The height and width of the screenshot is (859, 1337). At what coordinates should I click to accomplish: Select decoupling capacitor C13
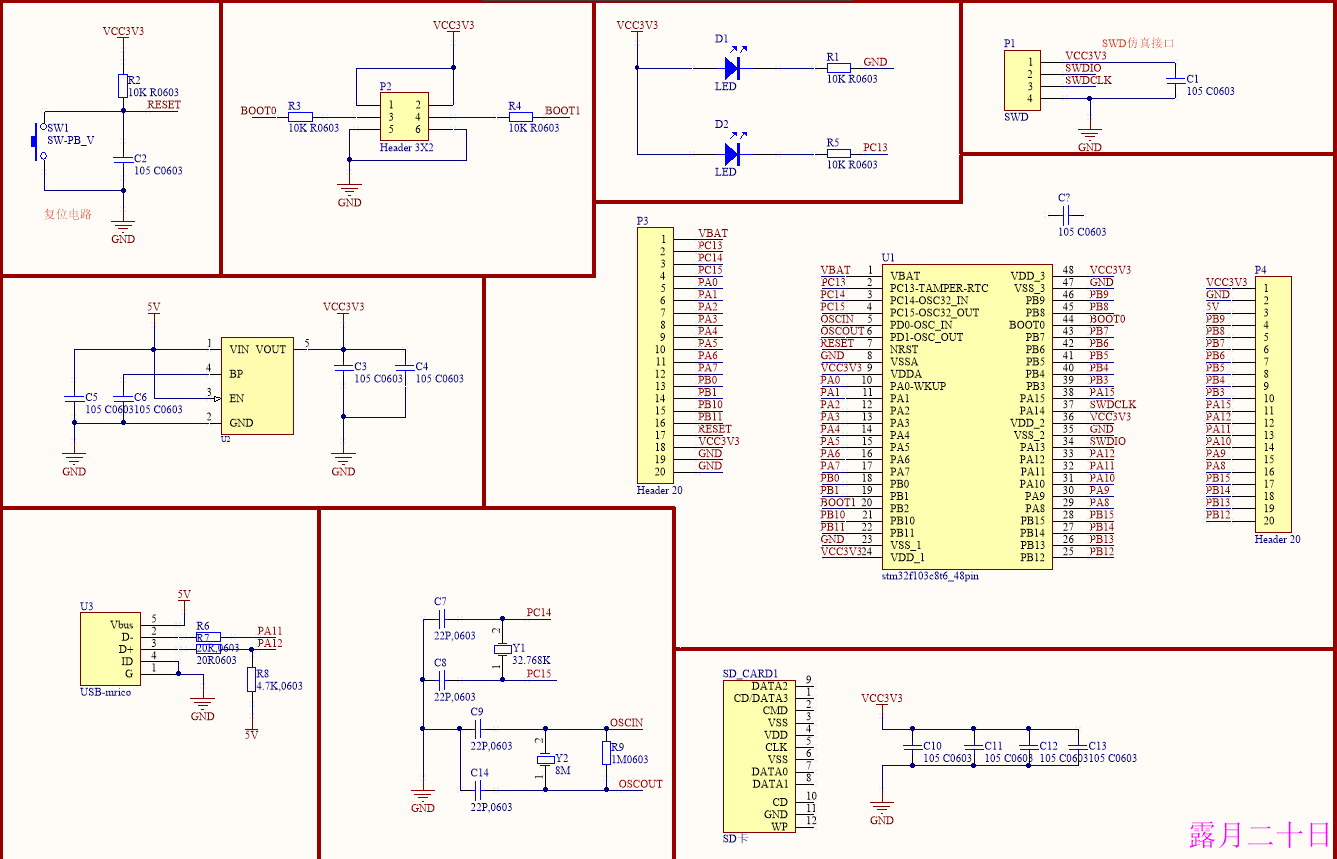point(1076,747)
